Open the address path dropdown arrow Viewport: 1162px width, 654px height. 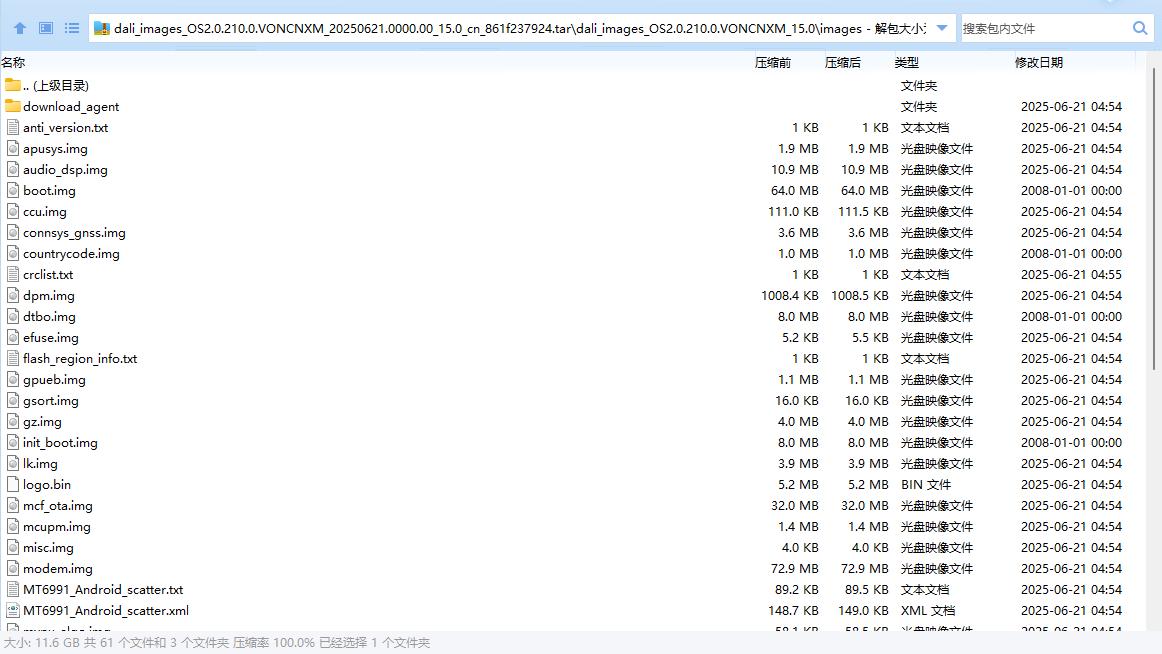942,28
